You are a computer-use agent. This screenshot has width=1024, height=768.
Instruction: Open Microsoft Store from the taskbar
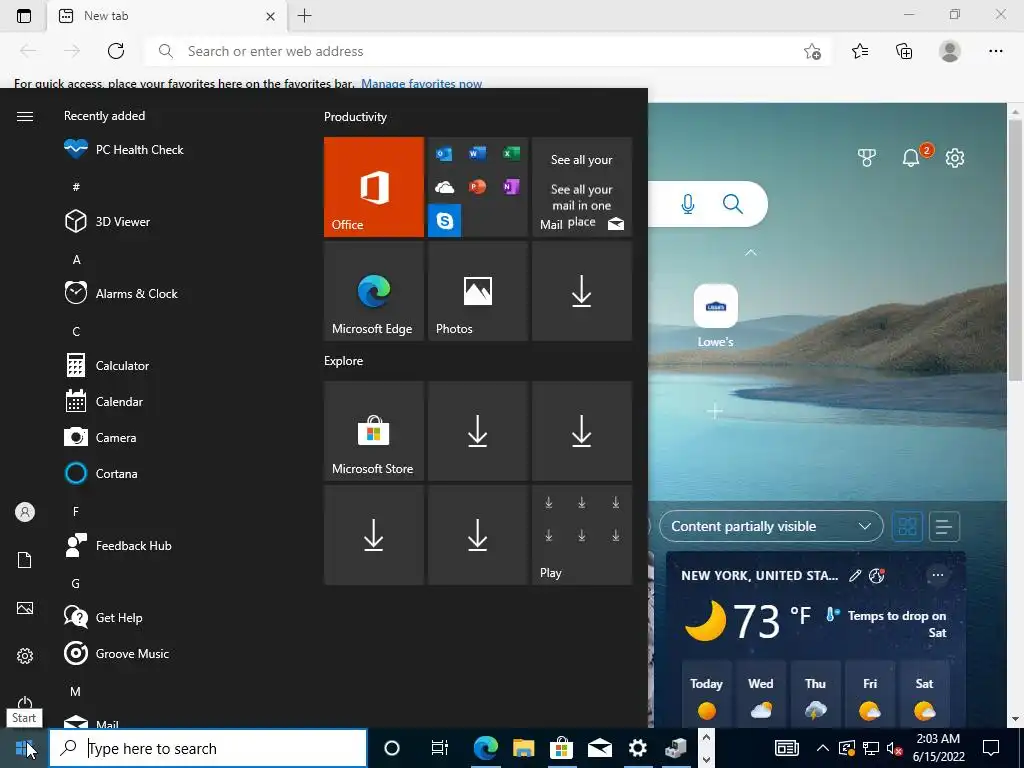click(561, 748)
